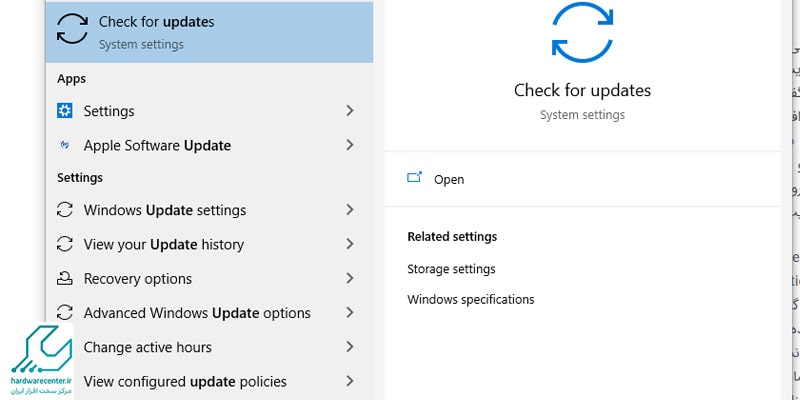Select Recovery options result
This screenshot has width=800, height=400.
coord(209,279)
